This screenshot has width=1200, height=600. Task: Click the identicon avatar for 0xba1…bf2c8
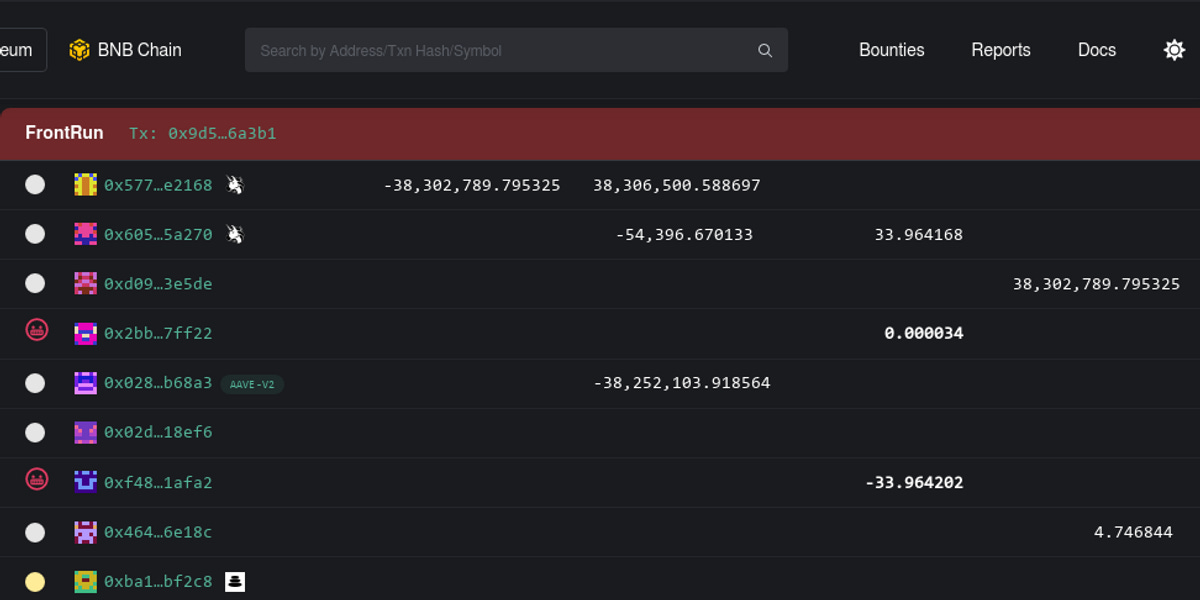point(86,581)
